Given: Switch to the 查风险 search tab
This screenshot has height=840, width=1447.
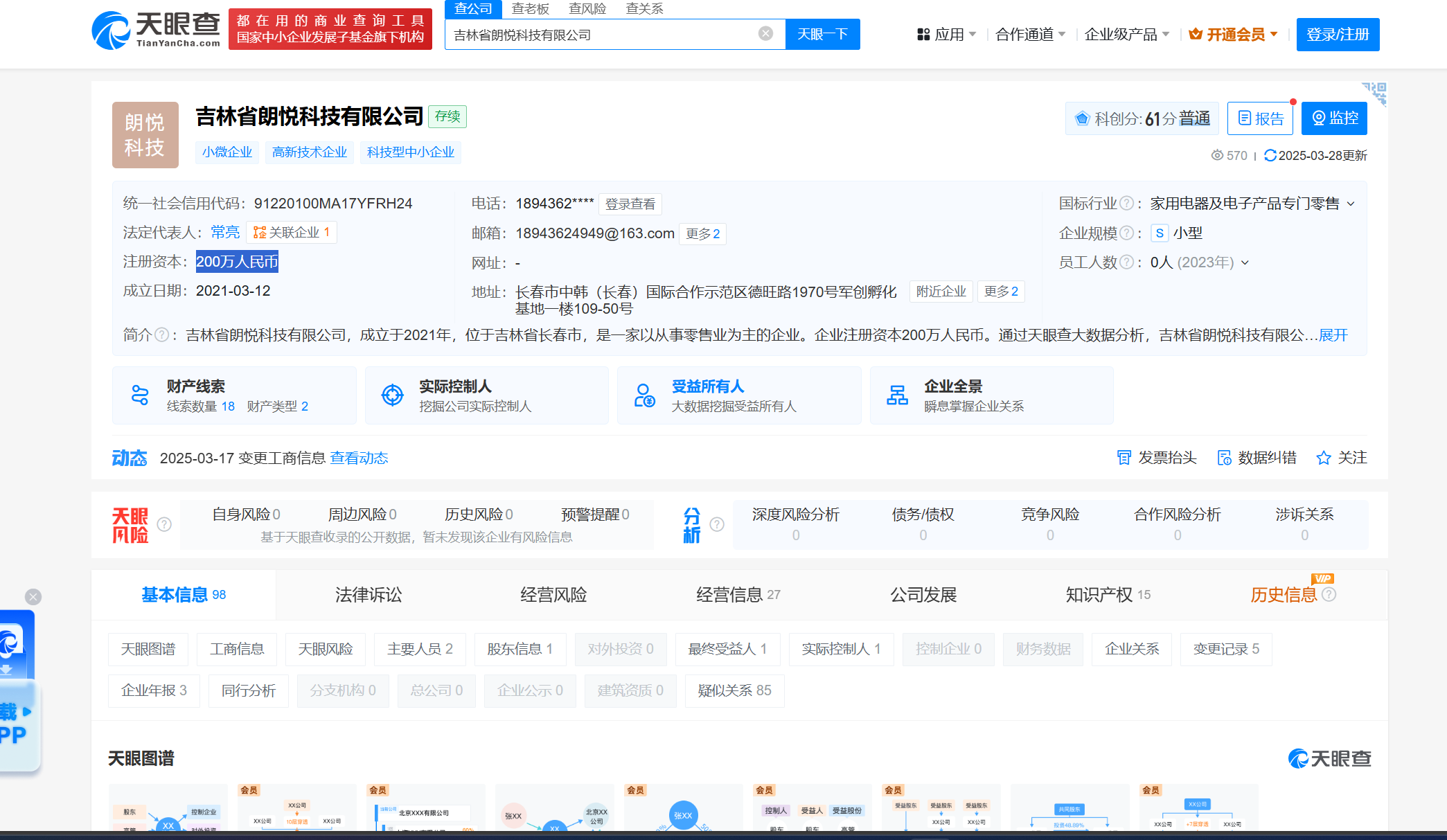Looking at the screenshot, I should pyautogui.click(x=587, y=8).
